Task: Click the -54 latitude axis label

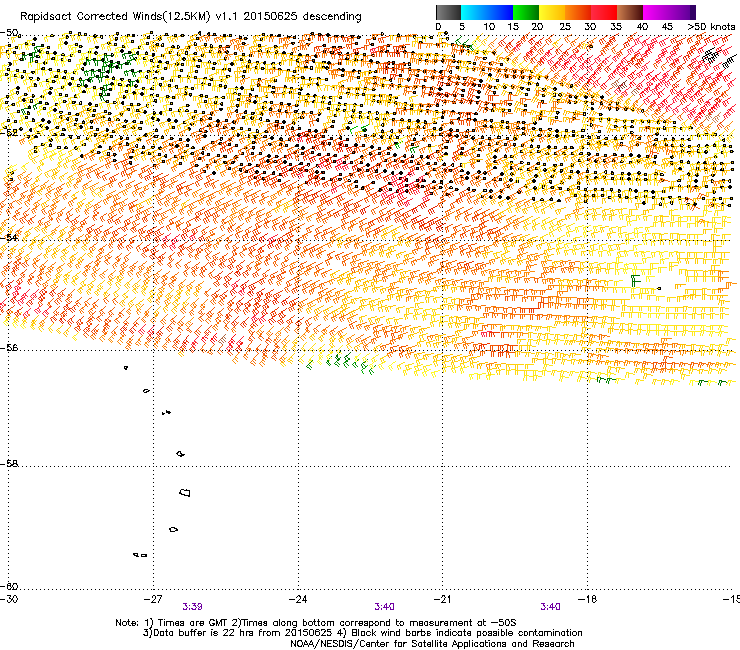Action: click(9, 237)
